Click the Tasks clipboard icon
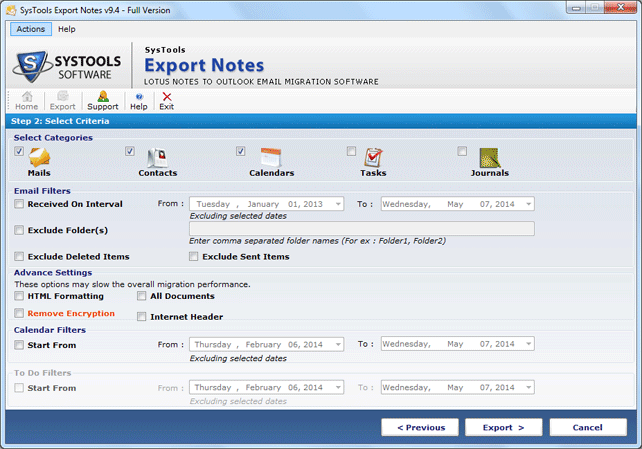642x449 pixels. [373, 158]
